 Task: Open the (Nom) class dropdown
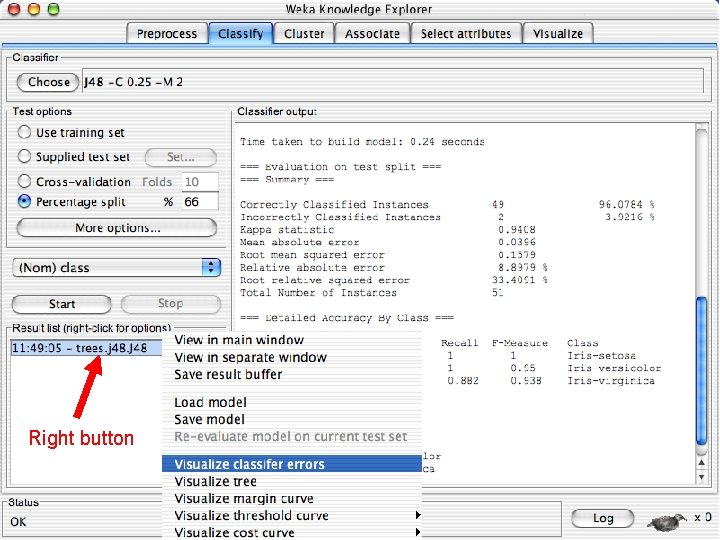(117, 267)
